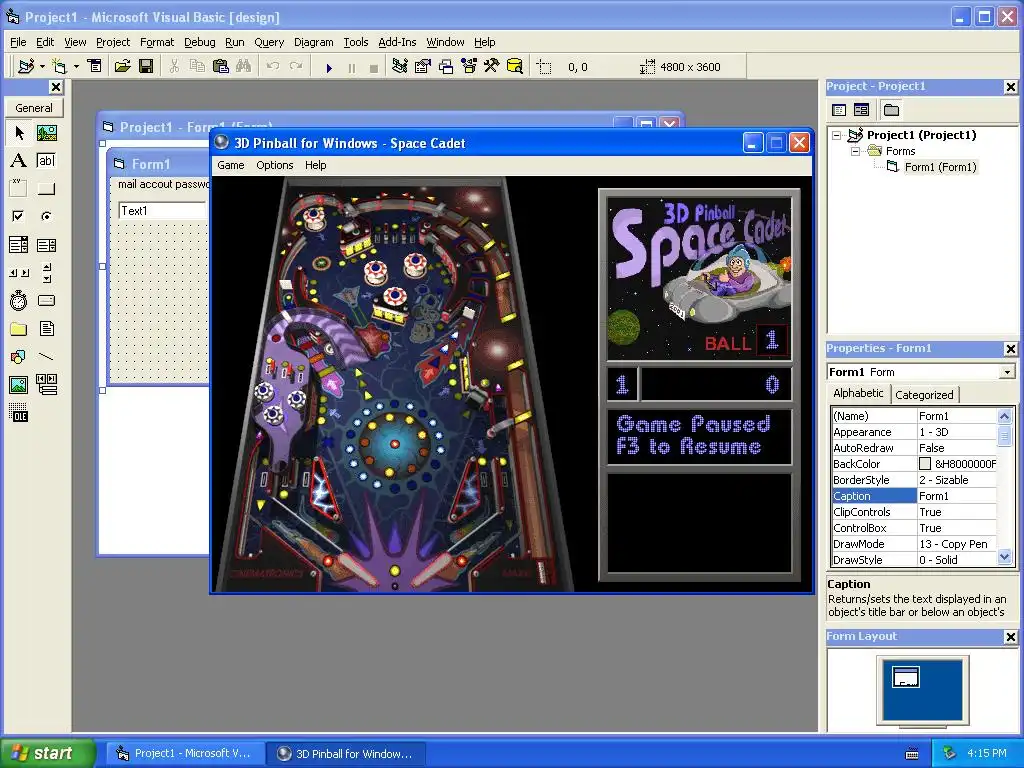This screenshot has height=768, width=1024.
Task: Click the Form Layout Window toolbar icon
Action: (x=446, y=66)
